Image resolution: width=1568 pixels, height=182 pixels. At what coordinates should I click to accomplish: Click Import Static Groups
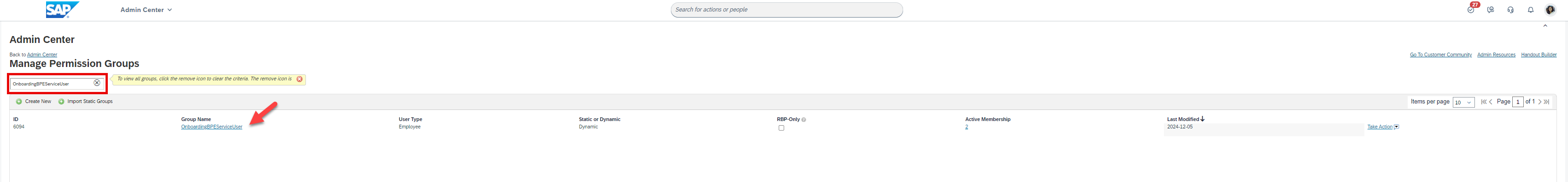(x=85, y=101)
